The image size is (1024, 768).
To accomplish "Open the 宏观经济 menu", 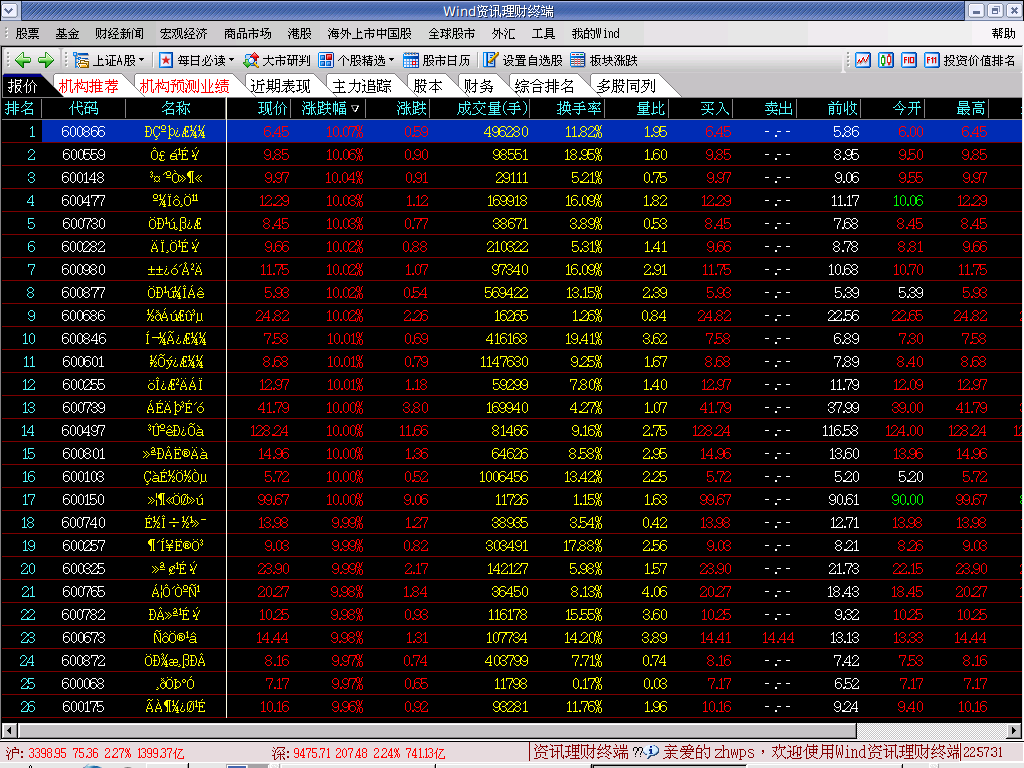I will (184, 33).
